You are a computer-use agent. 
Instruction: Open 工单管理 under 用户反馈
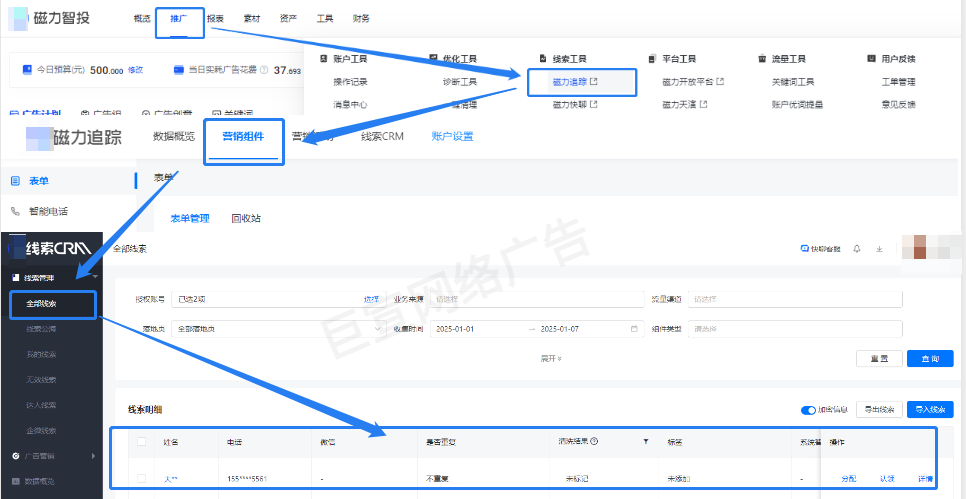tap(898, 82)
